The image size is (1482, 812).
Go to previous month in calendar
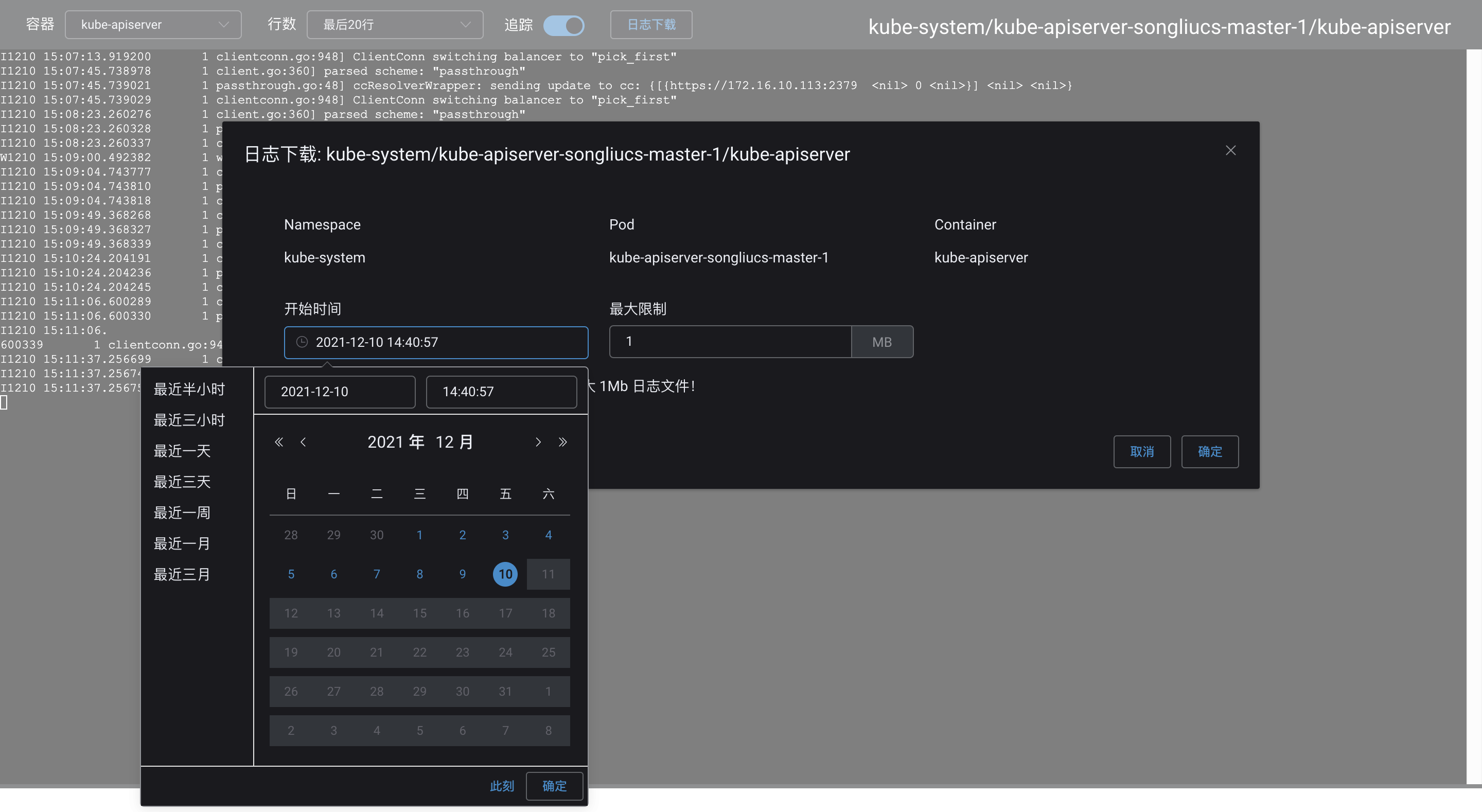tap(303, 442)
